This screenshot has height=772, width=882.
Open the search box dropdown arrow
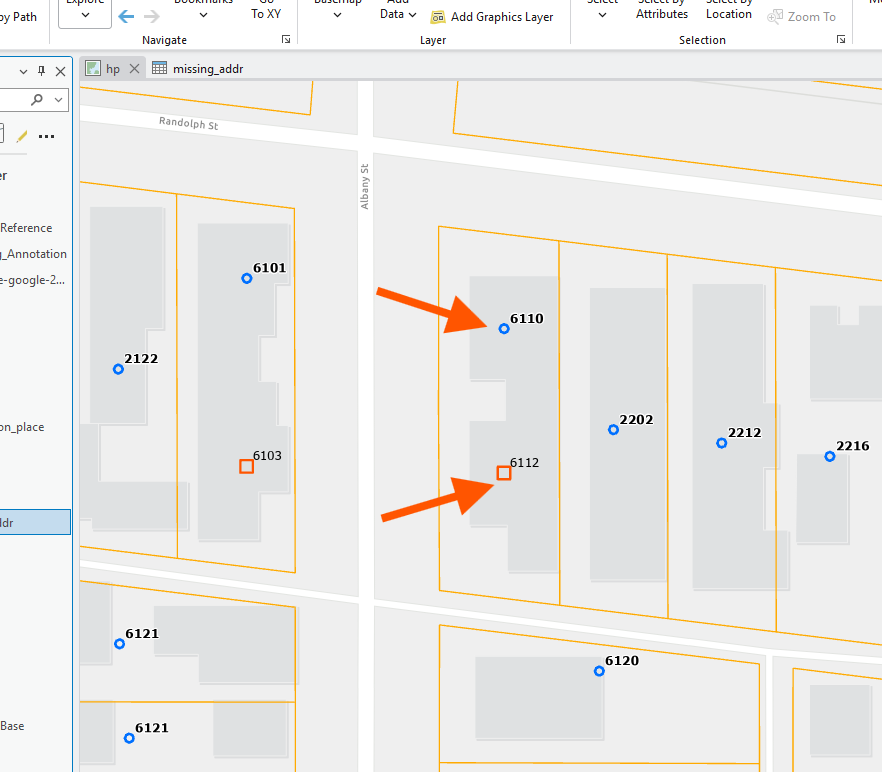point(57,99)
